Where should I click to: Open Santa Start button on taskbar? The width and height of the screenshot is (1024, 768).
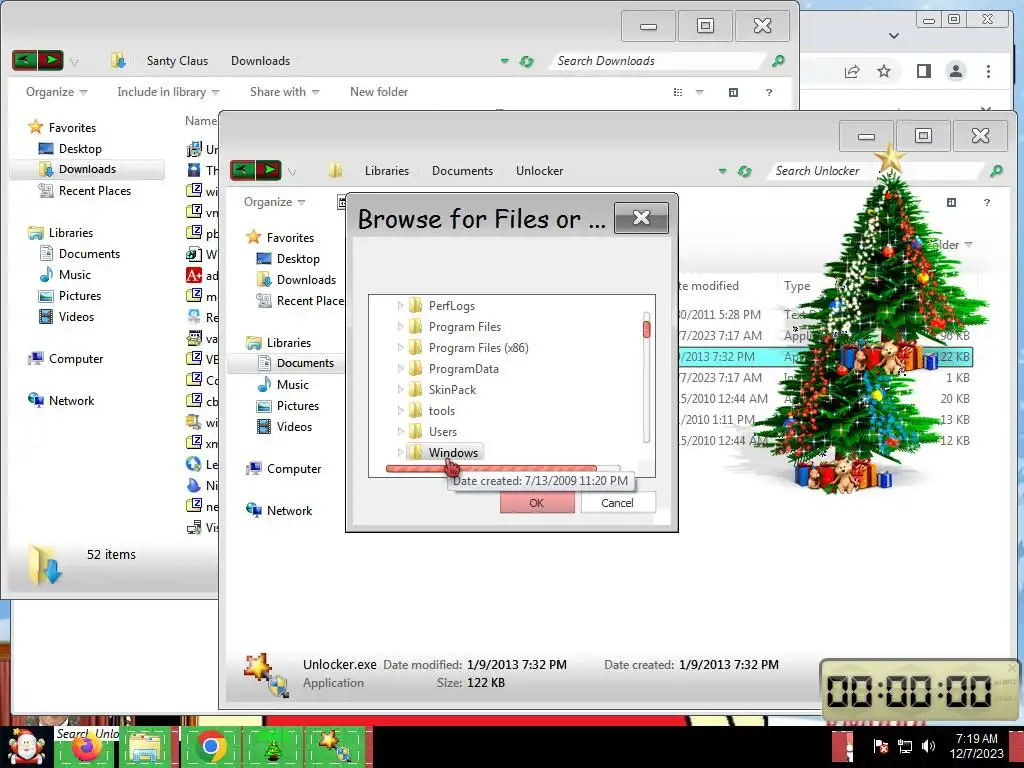[25, 746]
